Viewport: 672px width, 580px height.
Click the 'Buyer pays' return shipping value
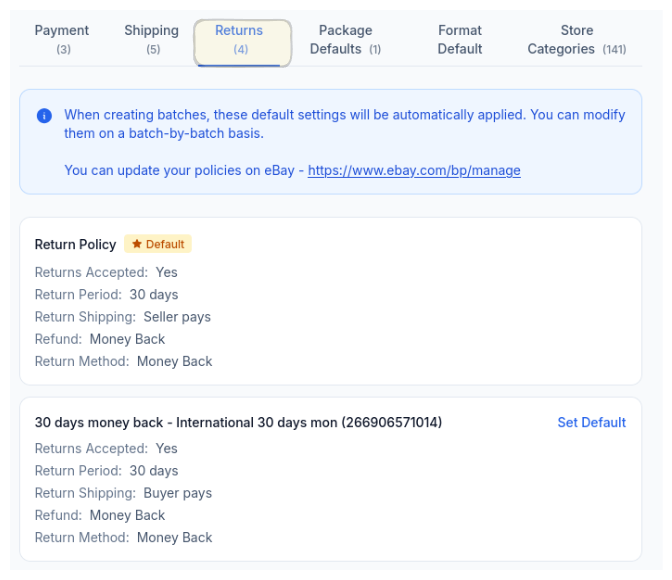[x=177, y=493]
